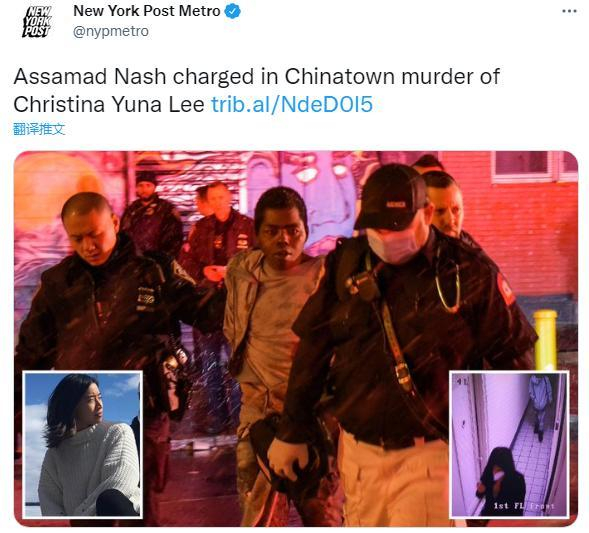Viewport: 589px width, 533px height.
Task: Open the inset photo of woman in white sweater
Action: coord(82,445)
